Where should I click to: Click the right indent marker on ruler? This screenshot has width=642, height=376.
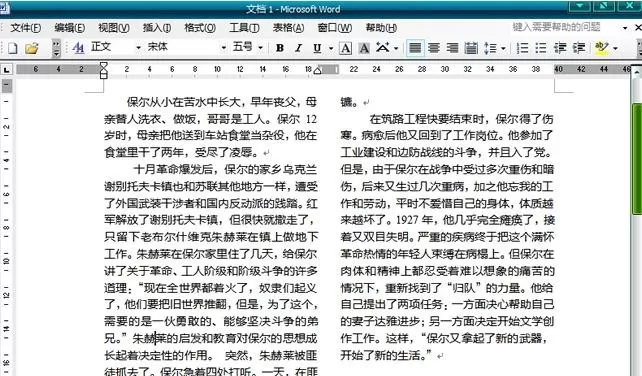(x=317, y=71)
